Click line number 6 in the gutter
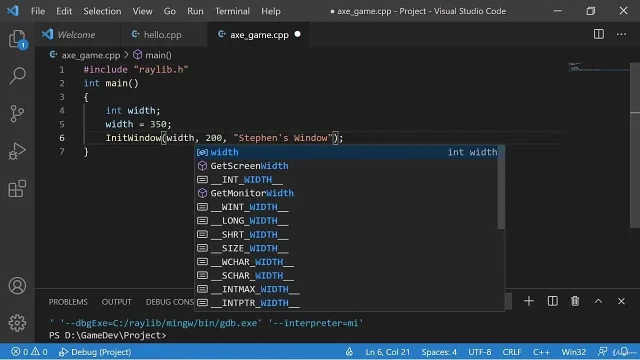Viewport: 640px width, 360px height. 62,138
